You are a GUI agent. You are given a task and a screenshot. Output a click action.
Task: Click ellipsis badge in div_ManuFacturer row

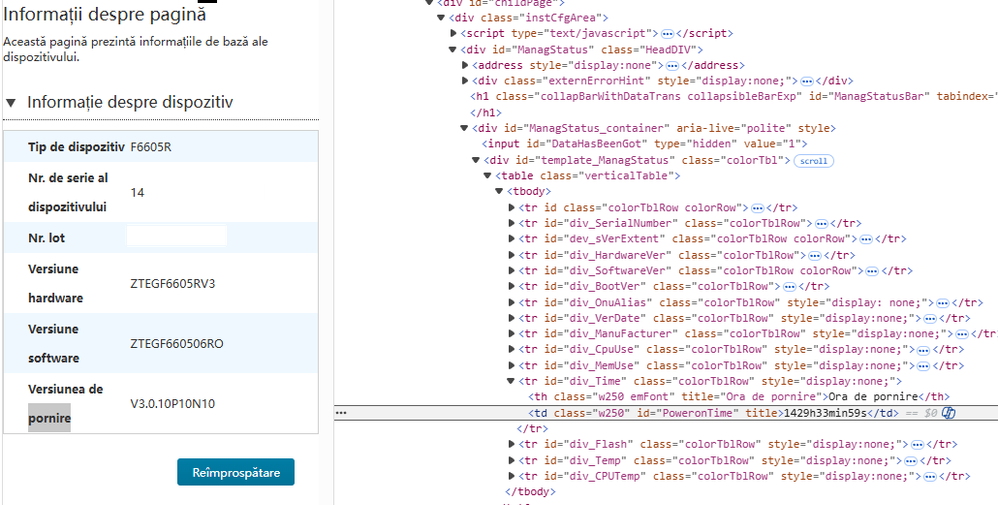click(x=962, y=334)
